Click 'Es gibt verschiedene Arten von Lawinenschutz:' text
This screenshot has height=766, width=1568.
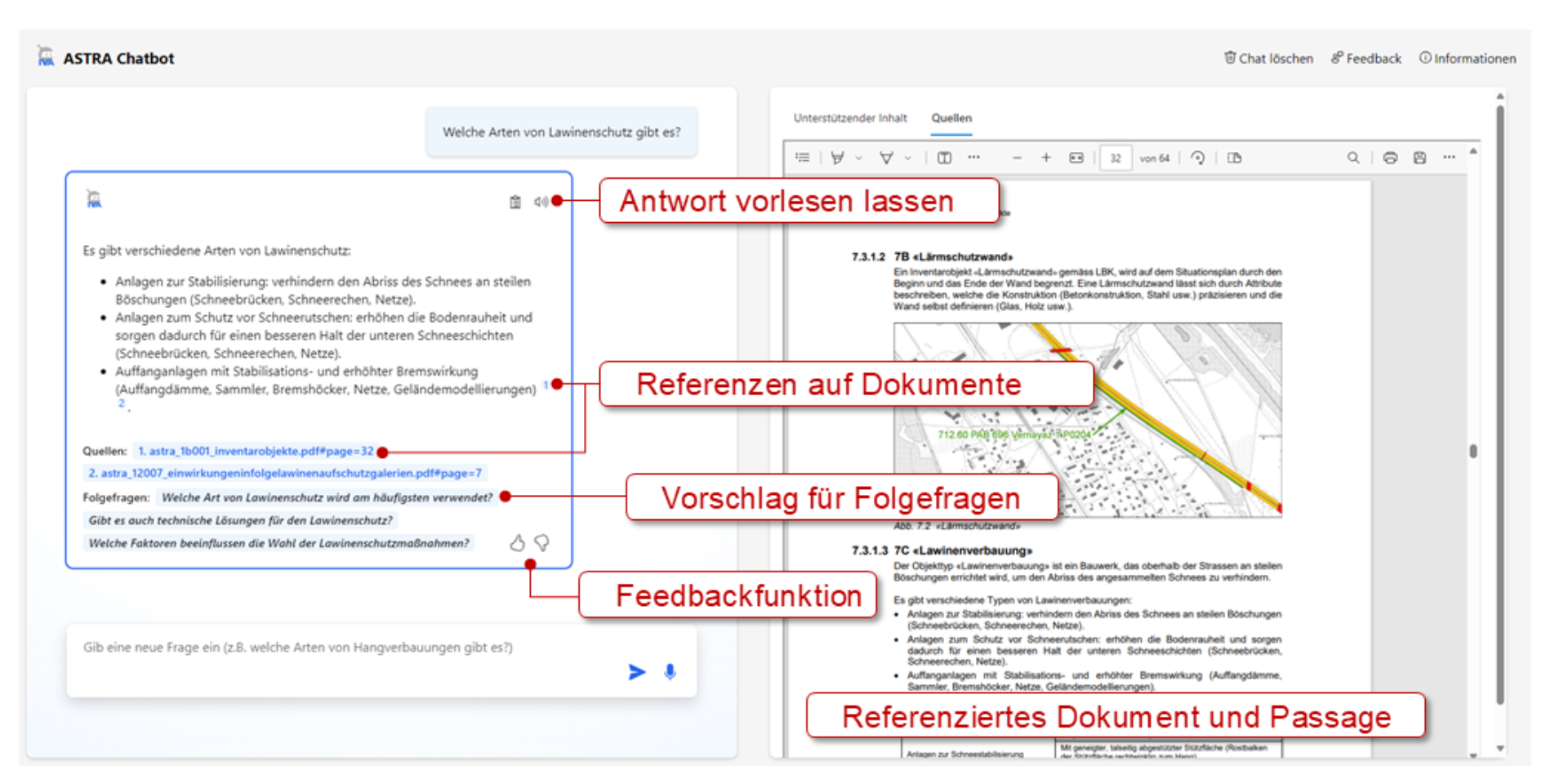[x=216, y=251]
